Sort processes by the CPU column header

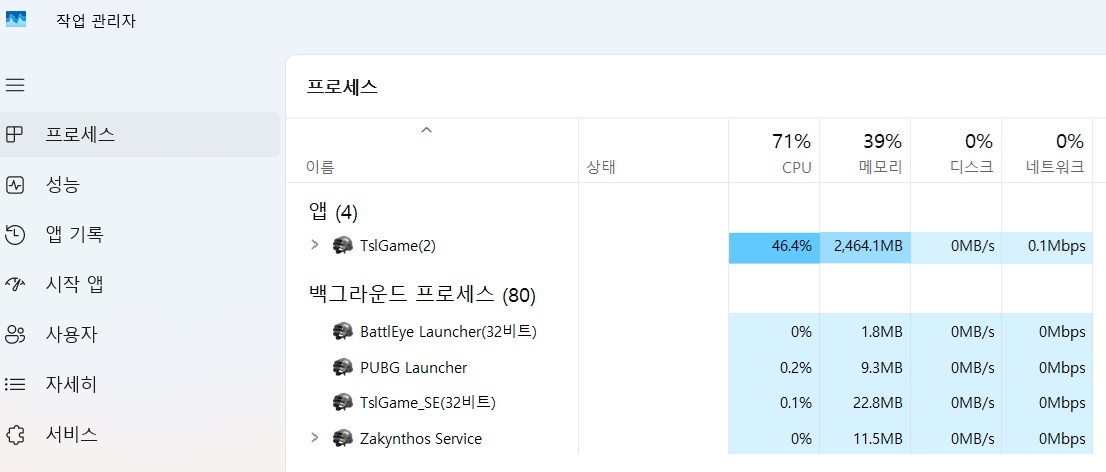pos(774,150)
